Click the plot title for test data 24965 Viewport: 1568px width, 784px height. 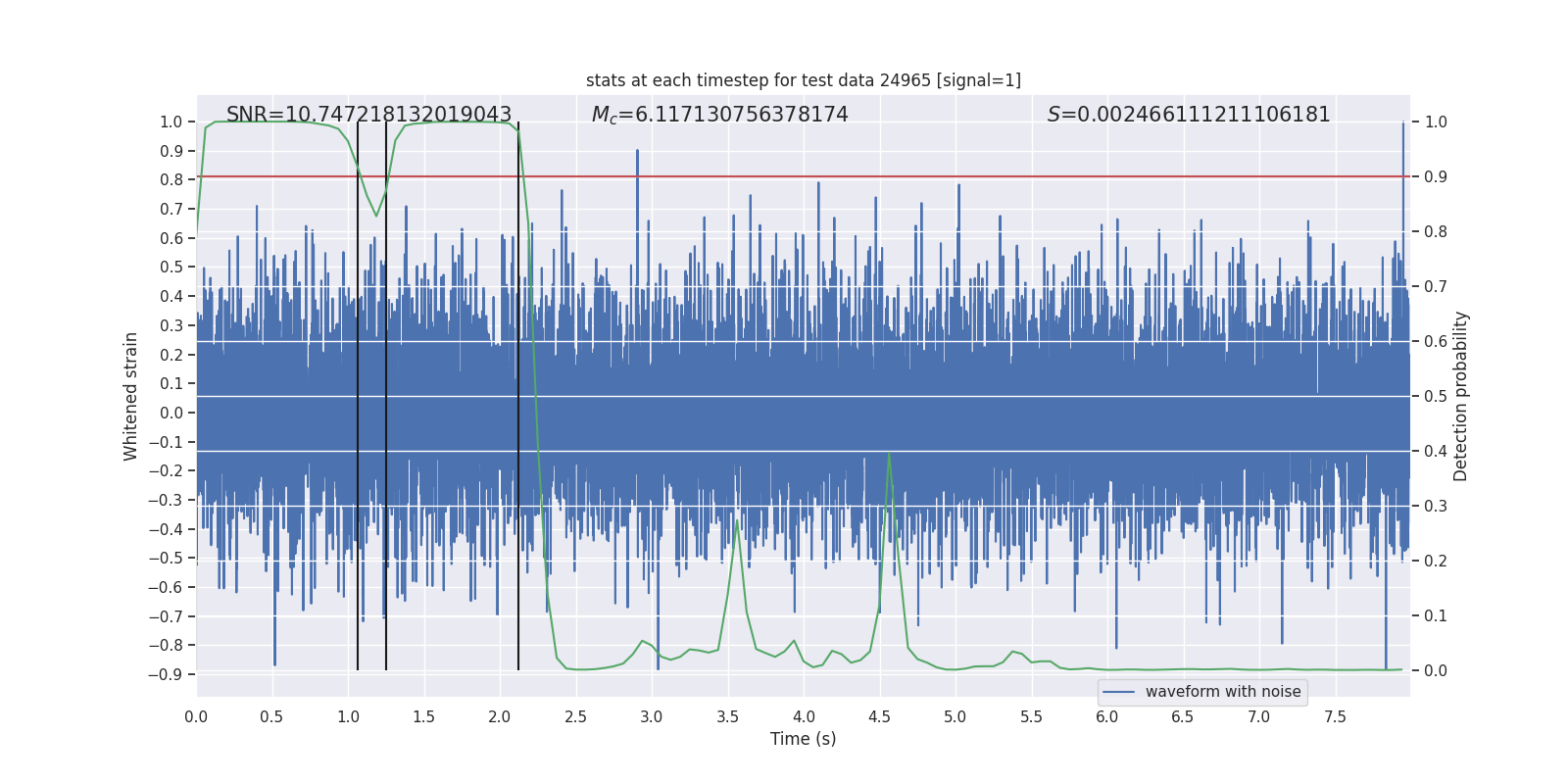(803, 80)
